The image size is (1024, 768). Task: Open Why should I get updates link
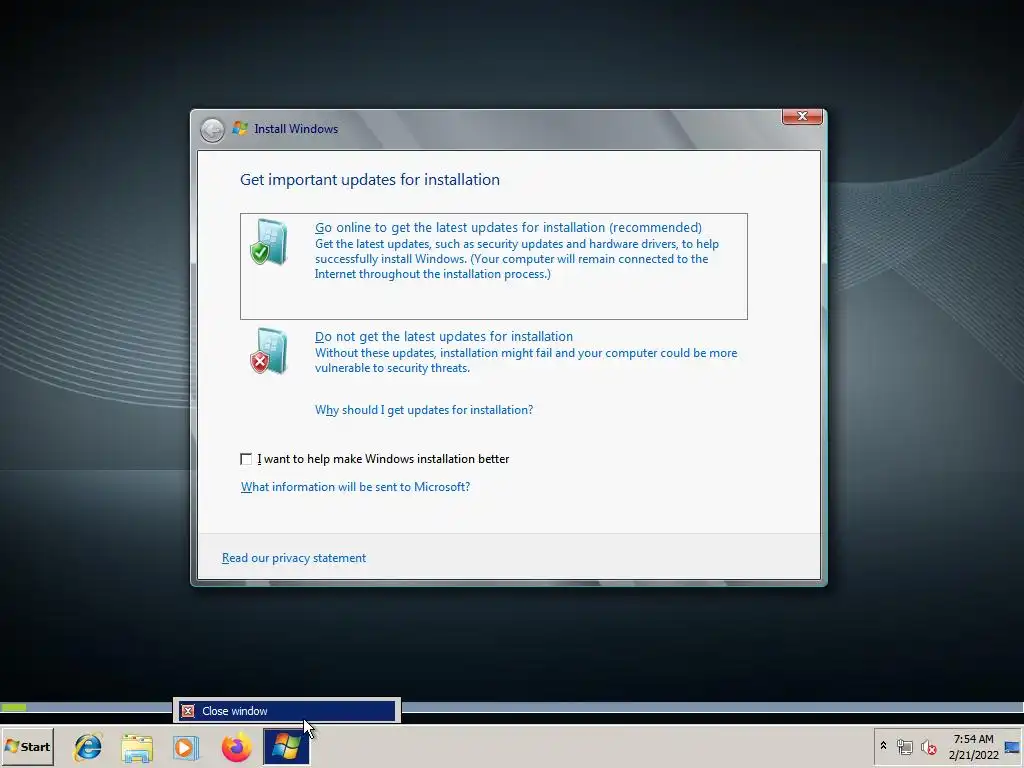[x=424, y=410]
